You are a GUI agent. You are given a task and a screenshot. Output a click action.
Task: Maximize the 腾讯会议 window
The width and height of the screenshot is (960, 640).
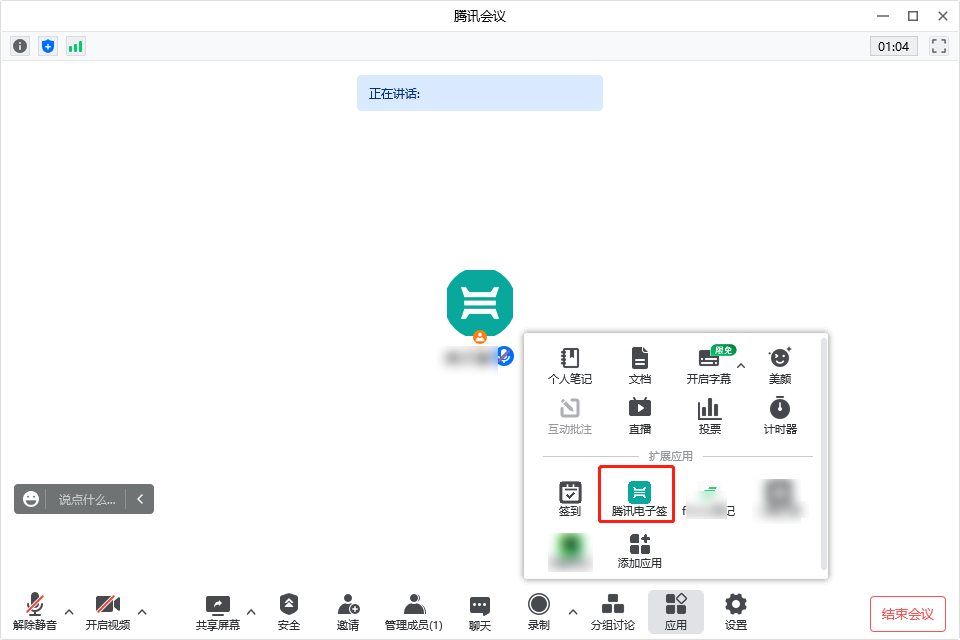click(913, 17)
